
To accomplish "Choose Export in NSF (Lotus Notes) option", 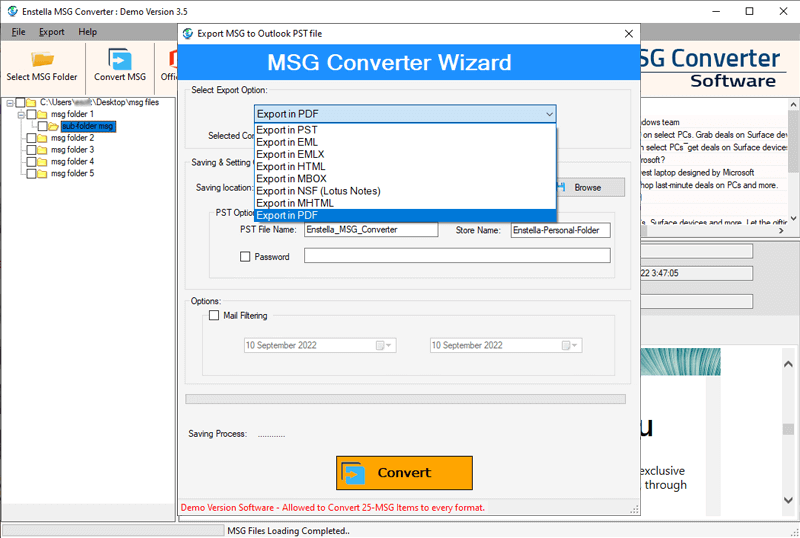I will pyautogui.click(x=405, y=191).
